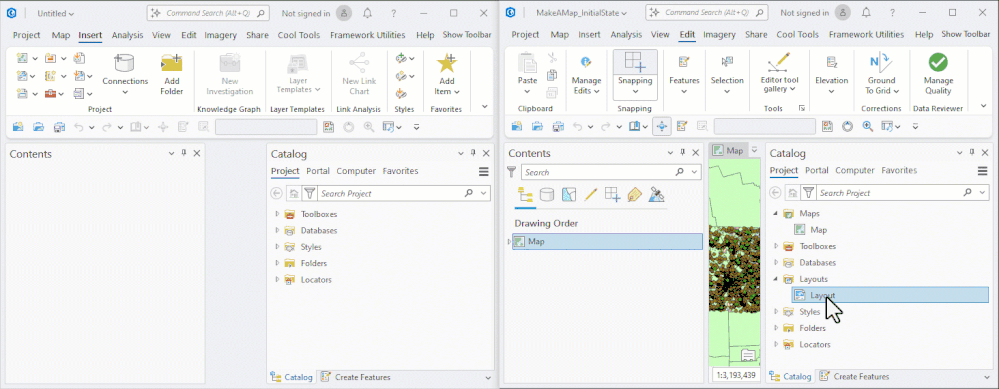Select List By Perspective Imagery in Contents
Screen dimensions: 999x389
656,195
